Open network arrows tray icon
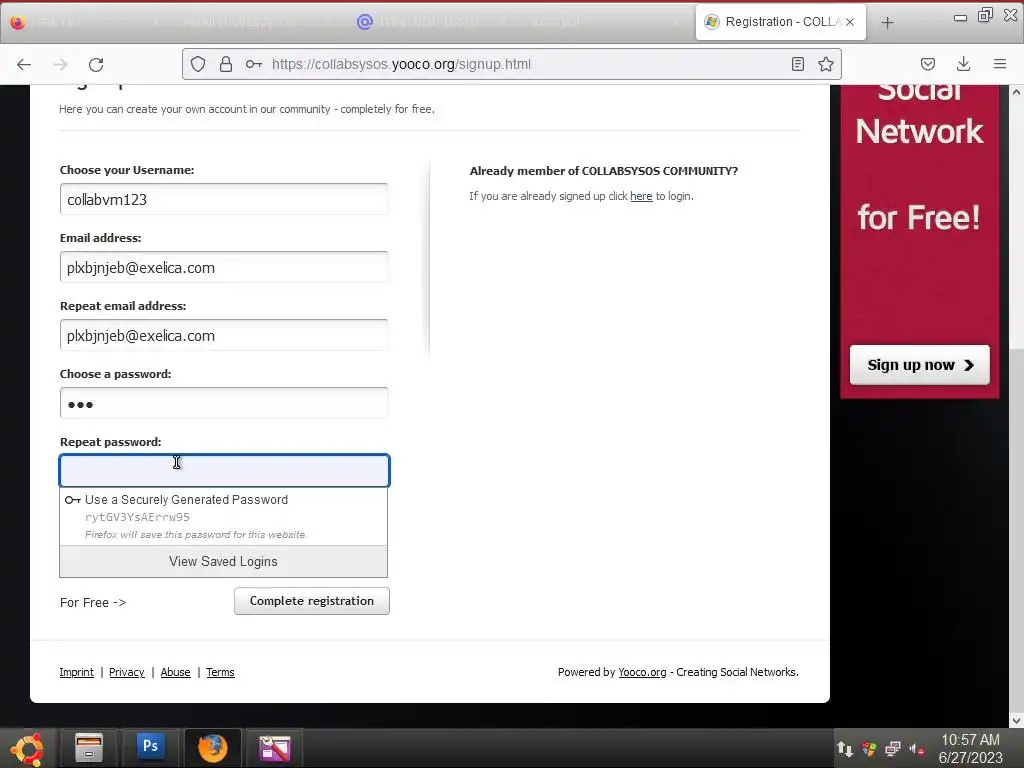1024x768 pixels. coord(844,748)
